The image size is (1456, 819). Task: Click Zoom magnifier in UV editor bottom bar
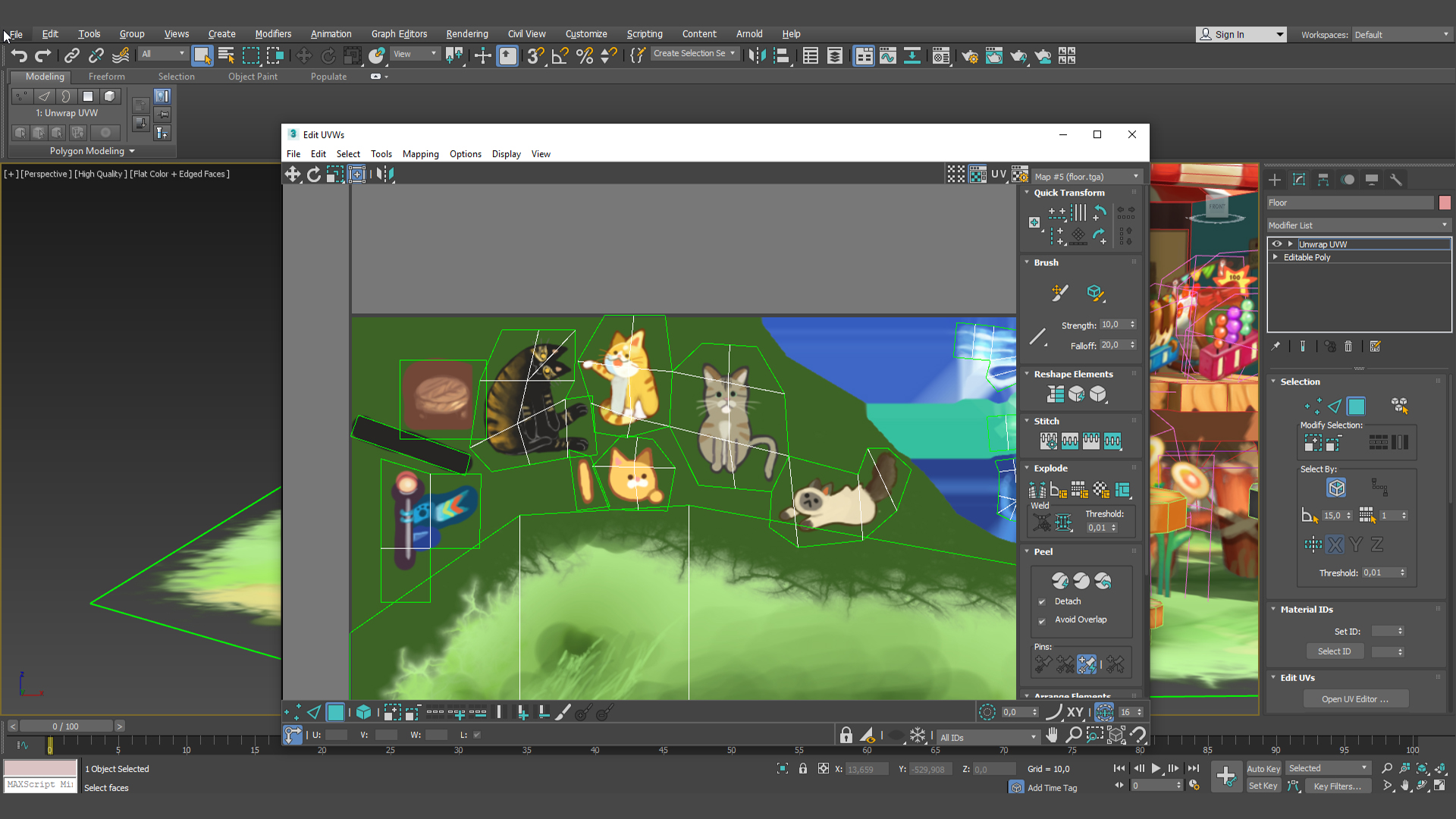tap(1074, 735)
